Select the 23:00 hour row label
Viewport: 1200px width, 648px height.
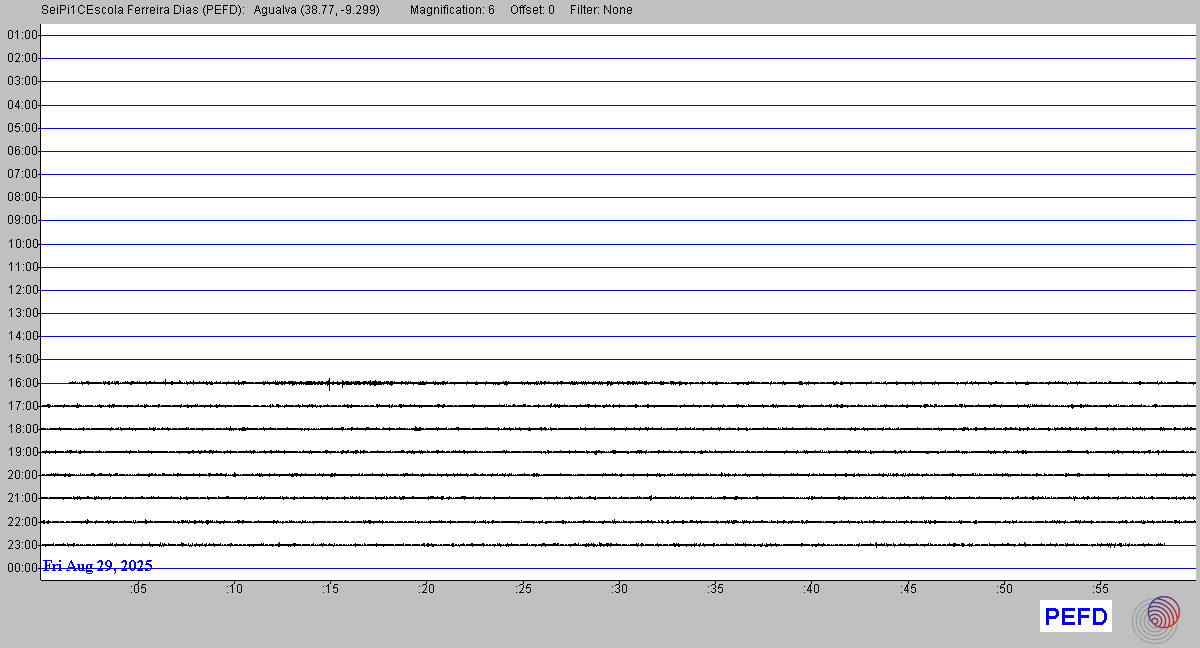click(22, 545)
